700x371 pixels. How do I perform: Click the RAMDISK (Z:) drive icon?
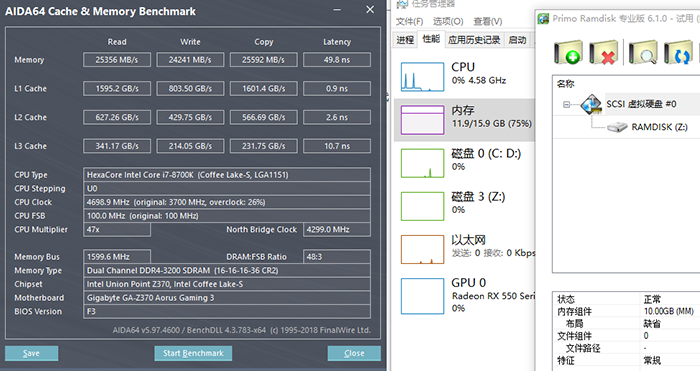(x=617, y=128)
